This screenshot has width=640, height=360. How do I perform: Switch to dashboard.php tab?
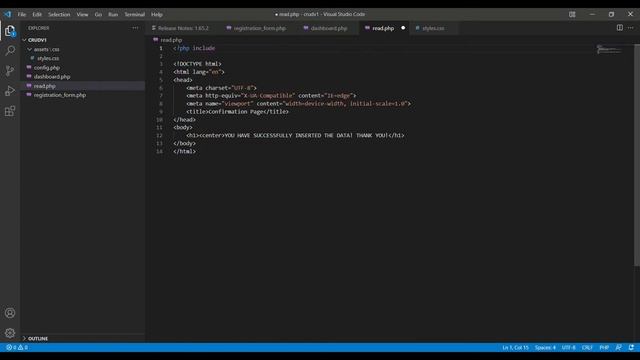pos(329,28)
